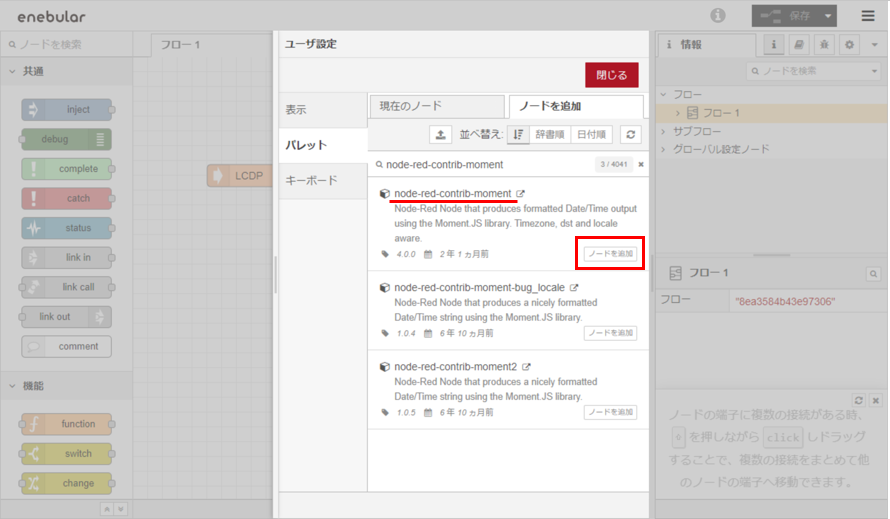
Task: Open the キーボード settings section
Action: [323, 180]
